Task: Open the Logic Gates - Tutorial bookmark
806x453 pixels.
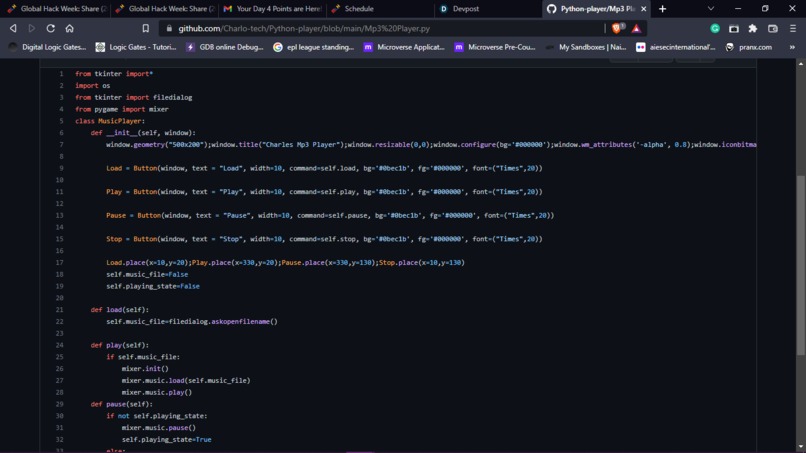Action: (136, 47)
